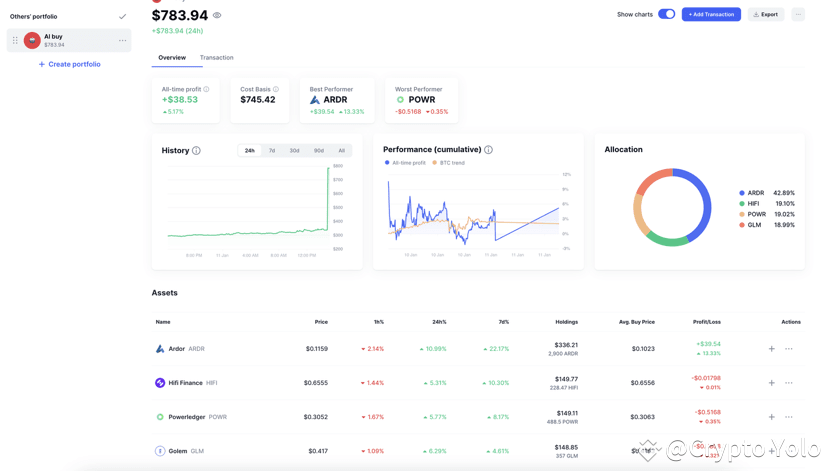Viewport: 829px width, 471px height.
Task: Grab the AI buy drag handle
Action: point(15,40)
